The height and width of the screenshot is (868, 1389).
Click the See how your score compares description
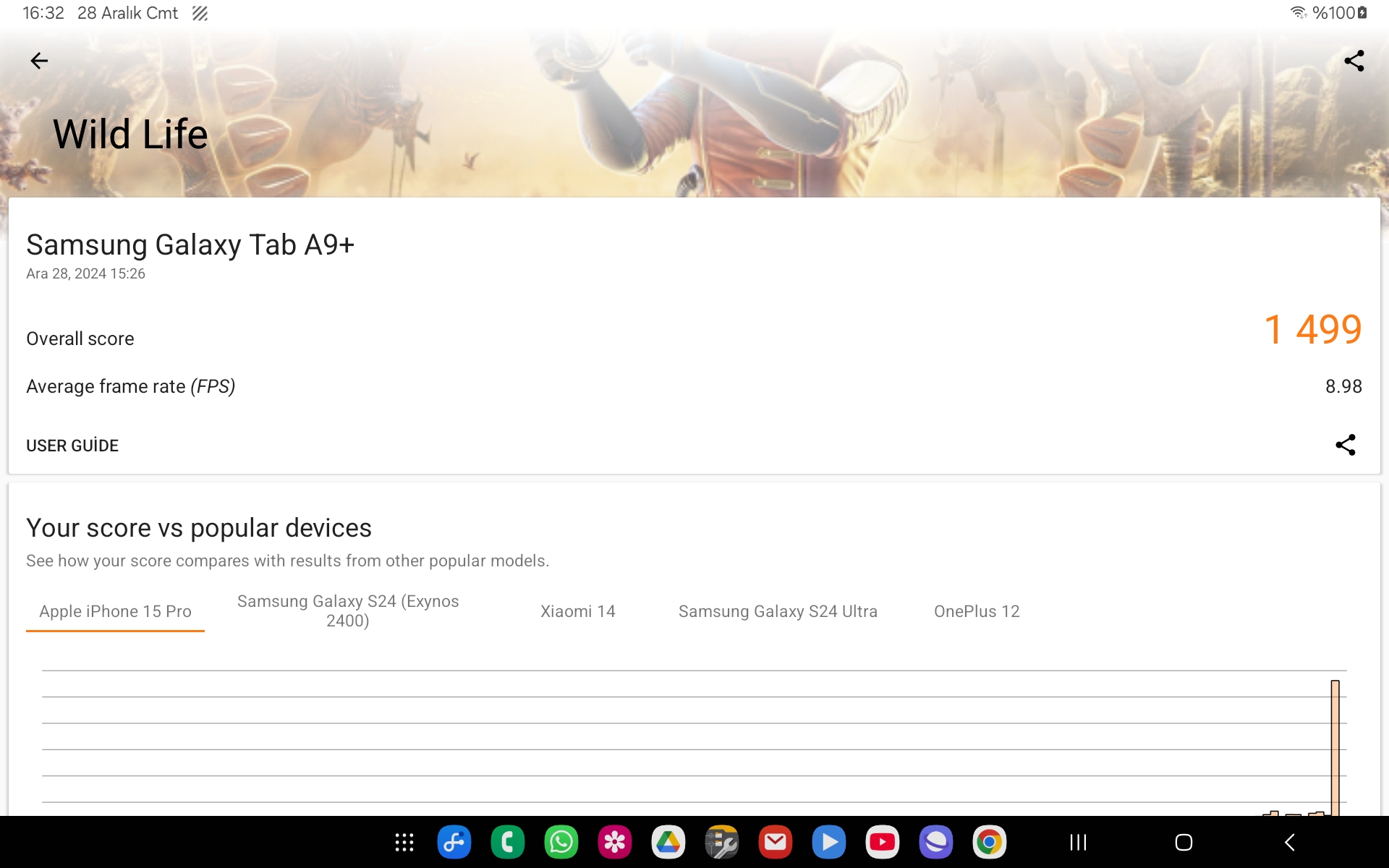288,561
